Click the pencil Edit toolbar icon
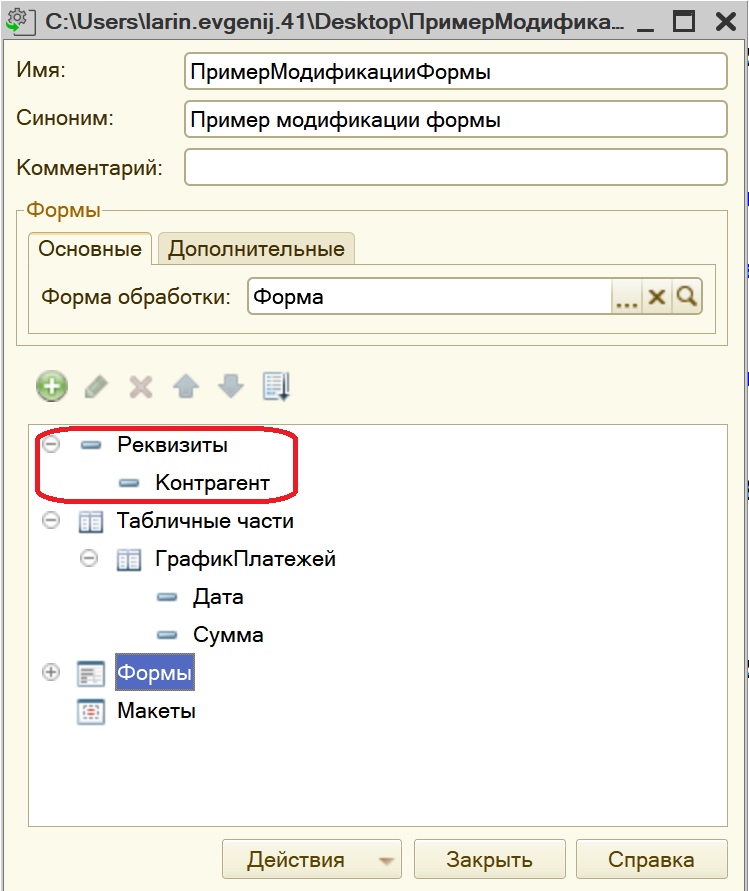Screen dimensions: 749x891 click(x=96, y=387)
